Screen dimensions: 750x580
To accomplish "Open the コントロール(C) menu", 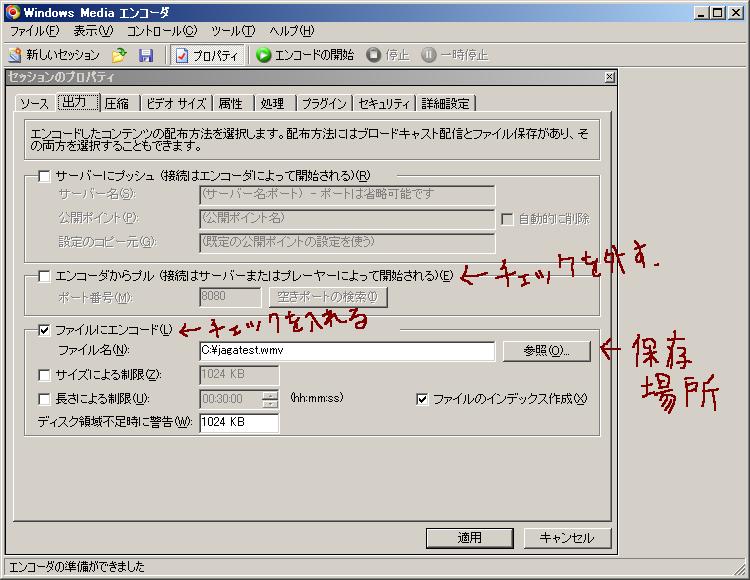I will pyautogui.click(x=162, y=31).
